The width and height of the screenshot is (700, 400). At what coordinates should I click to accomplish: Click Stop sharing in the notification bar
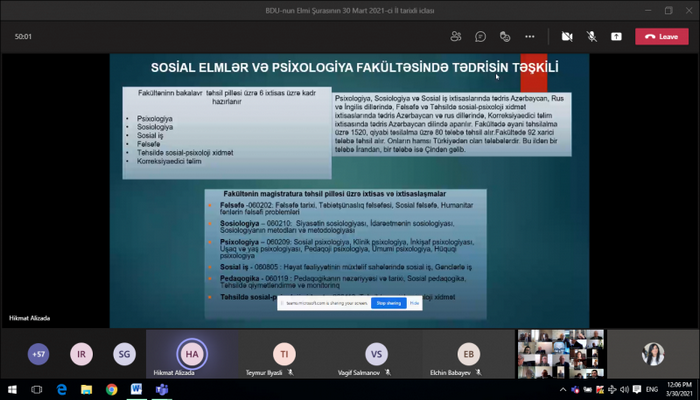[386, 302]
